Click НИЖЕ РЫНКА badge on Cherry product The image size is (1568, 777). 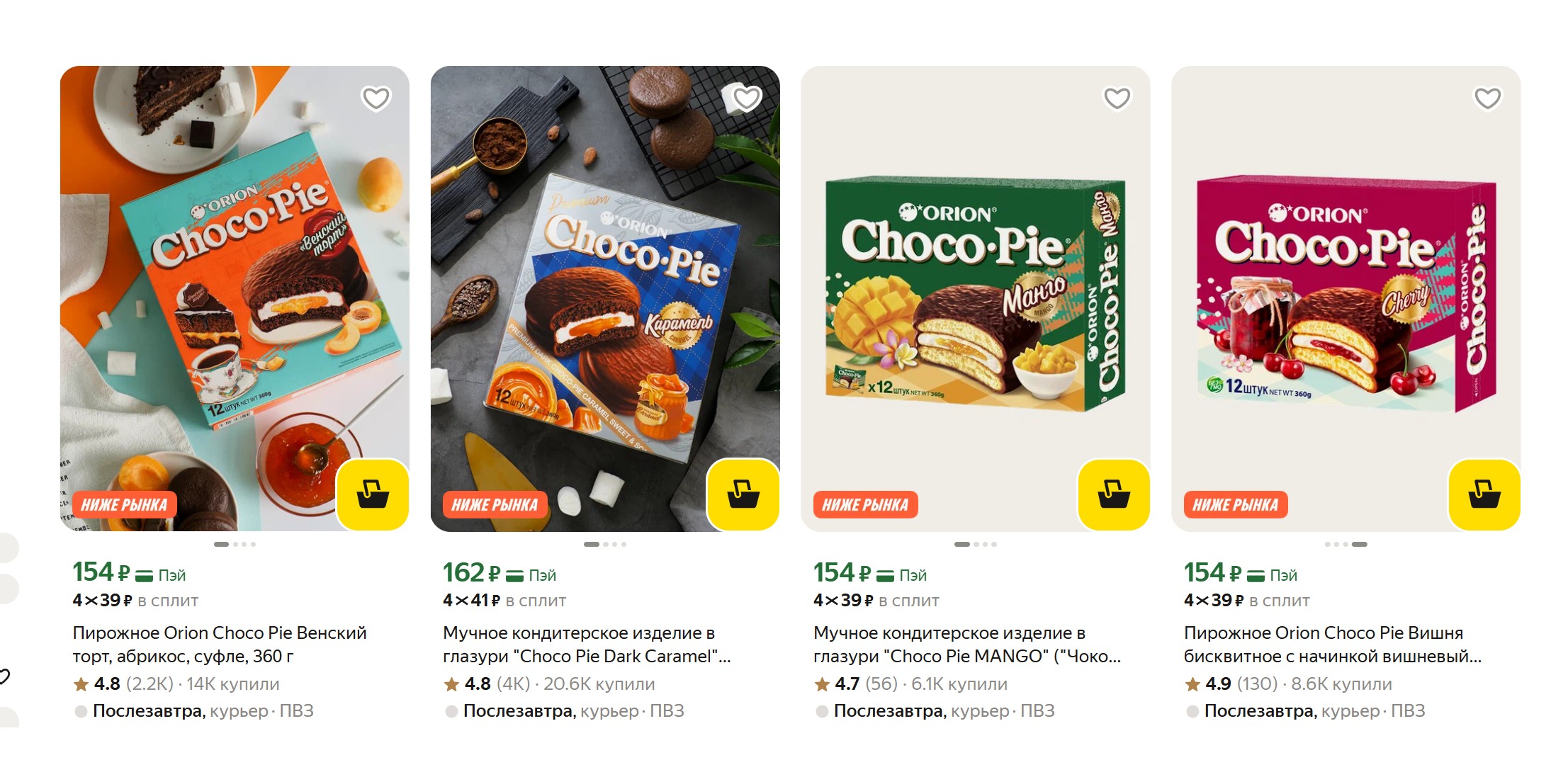1235,505
